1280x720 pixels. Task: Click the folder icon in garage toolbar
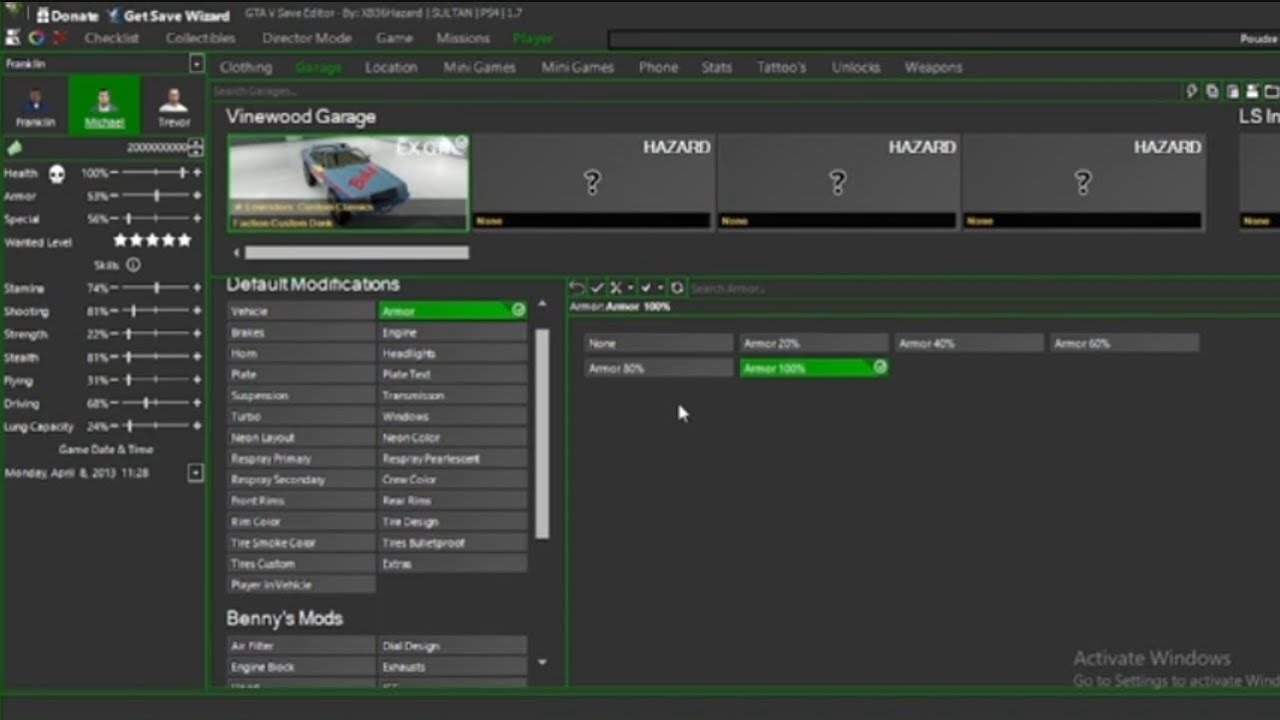coord(1271,91)
